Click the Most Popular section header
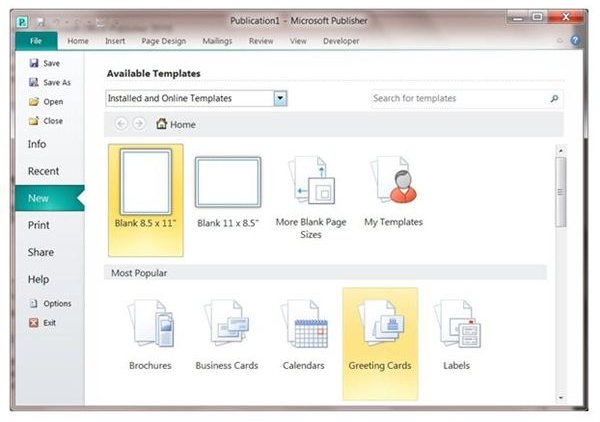The image size is (600, 422). [325, 273]
